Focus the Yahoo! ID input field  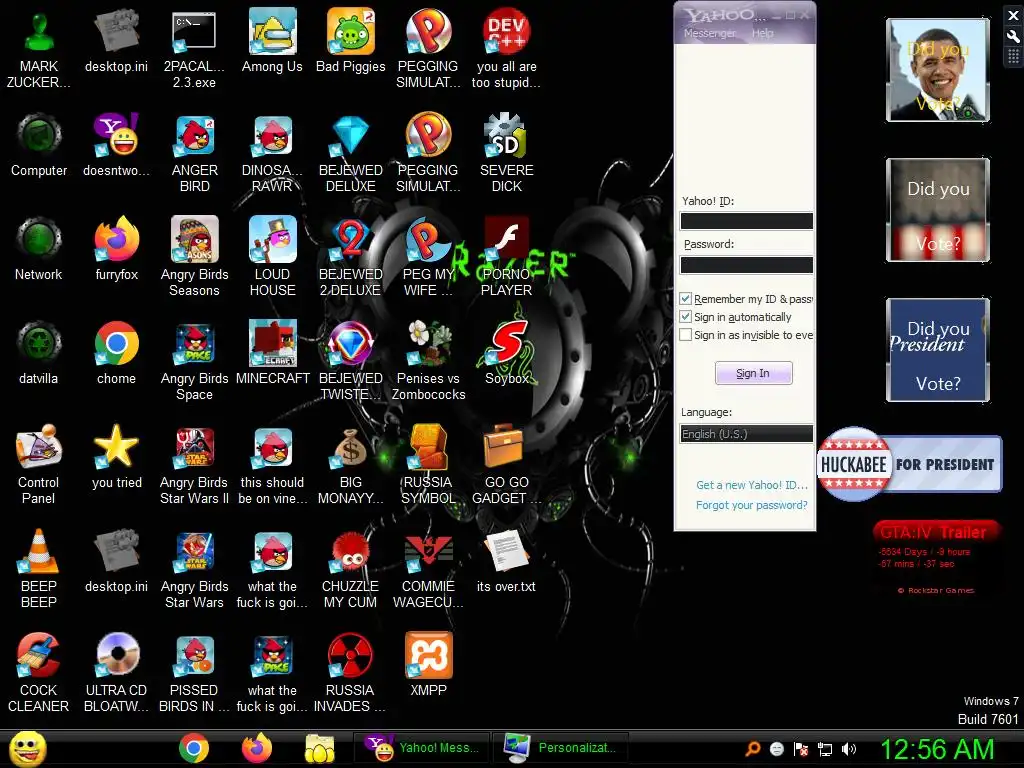coord(746,221)
